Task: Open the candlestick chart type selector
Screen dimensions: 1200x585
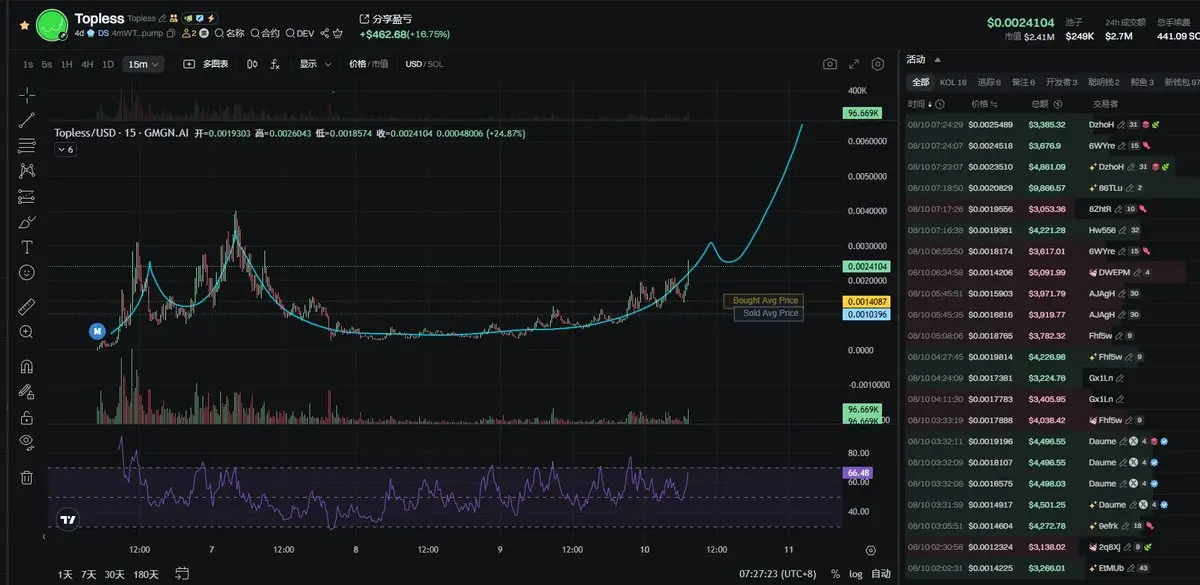Action: 252,64
